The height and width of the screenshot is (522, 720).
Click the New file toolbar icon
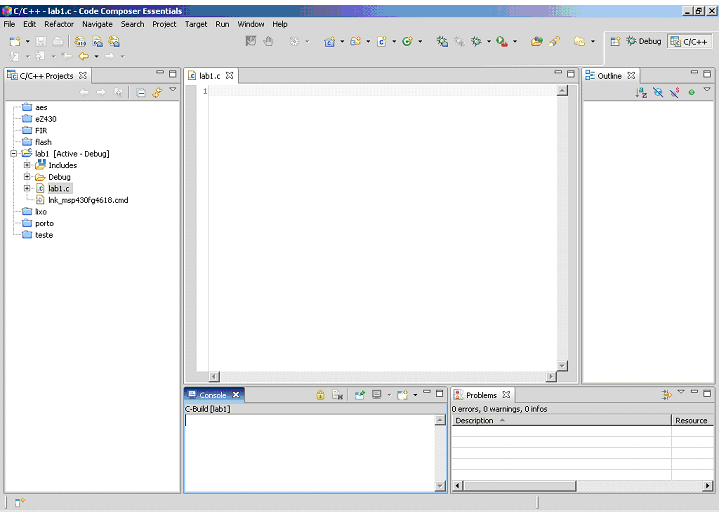(x=15, y=42)
